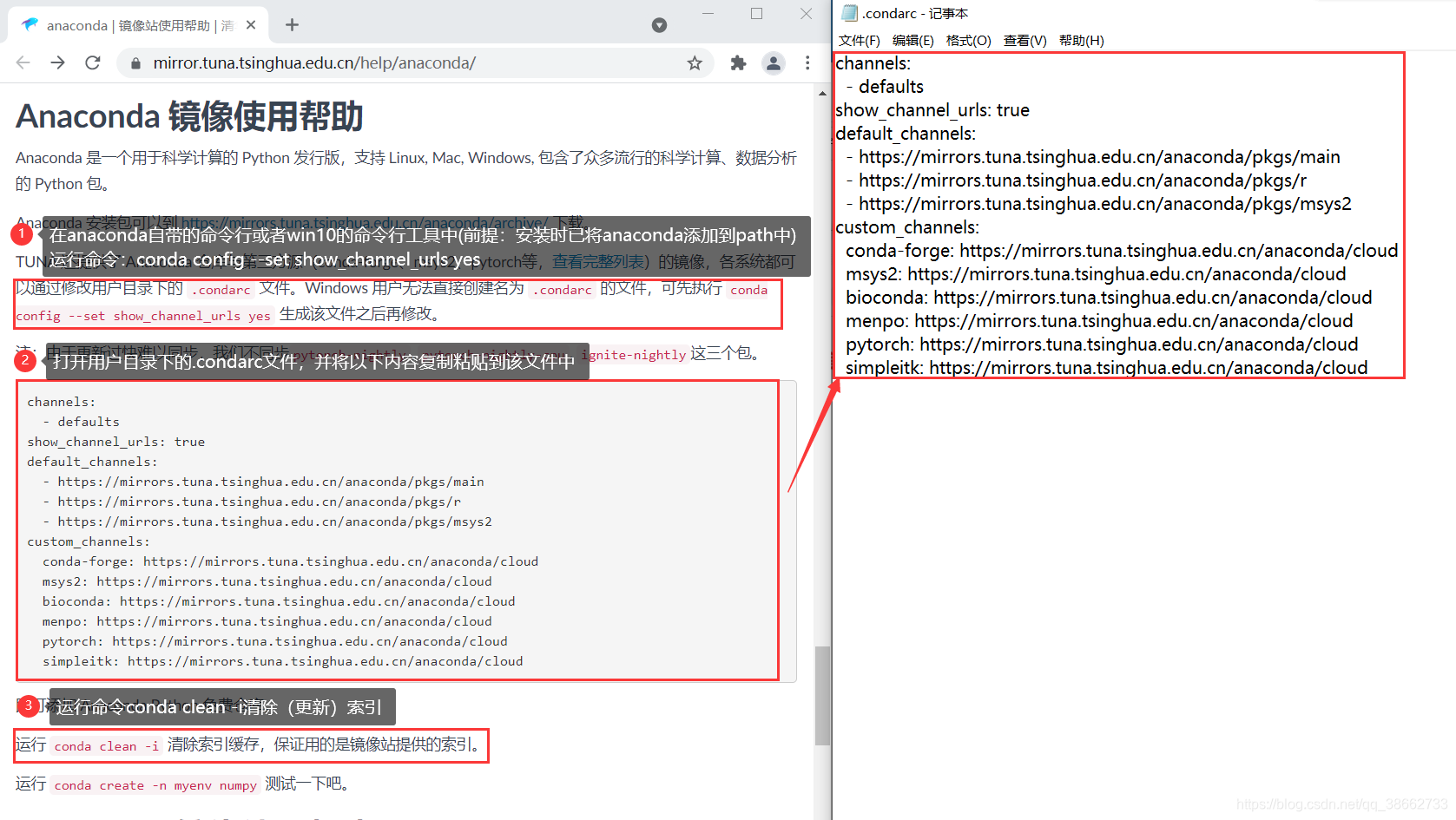Go forward with the browser forward arrow

pos(57,62)
